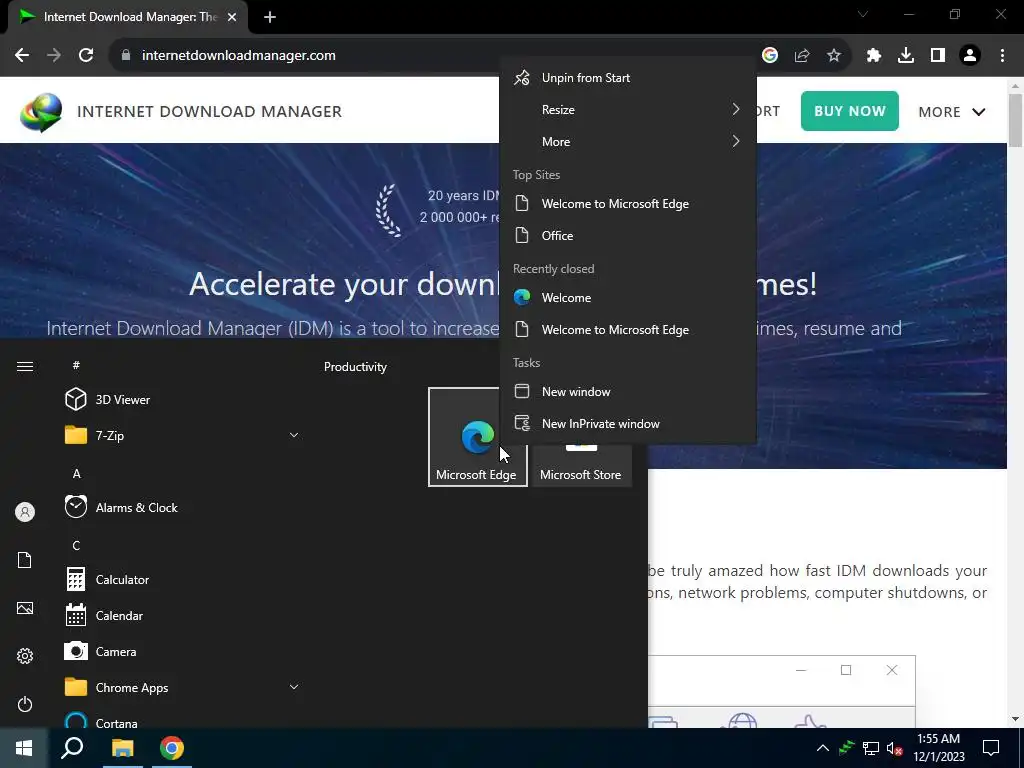Click the Microsoft Edge tile
This screenshot has width=1024, height=768.
click(477, 437)
